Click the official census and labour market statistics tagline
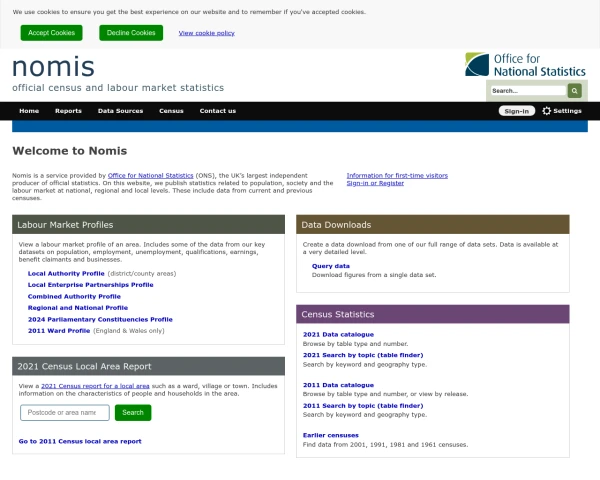This screenshot has width=600, height=480. point(118,88)
